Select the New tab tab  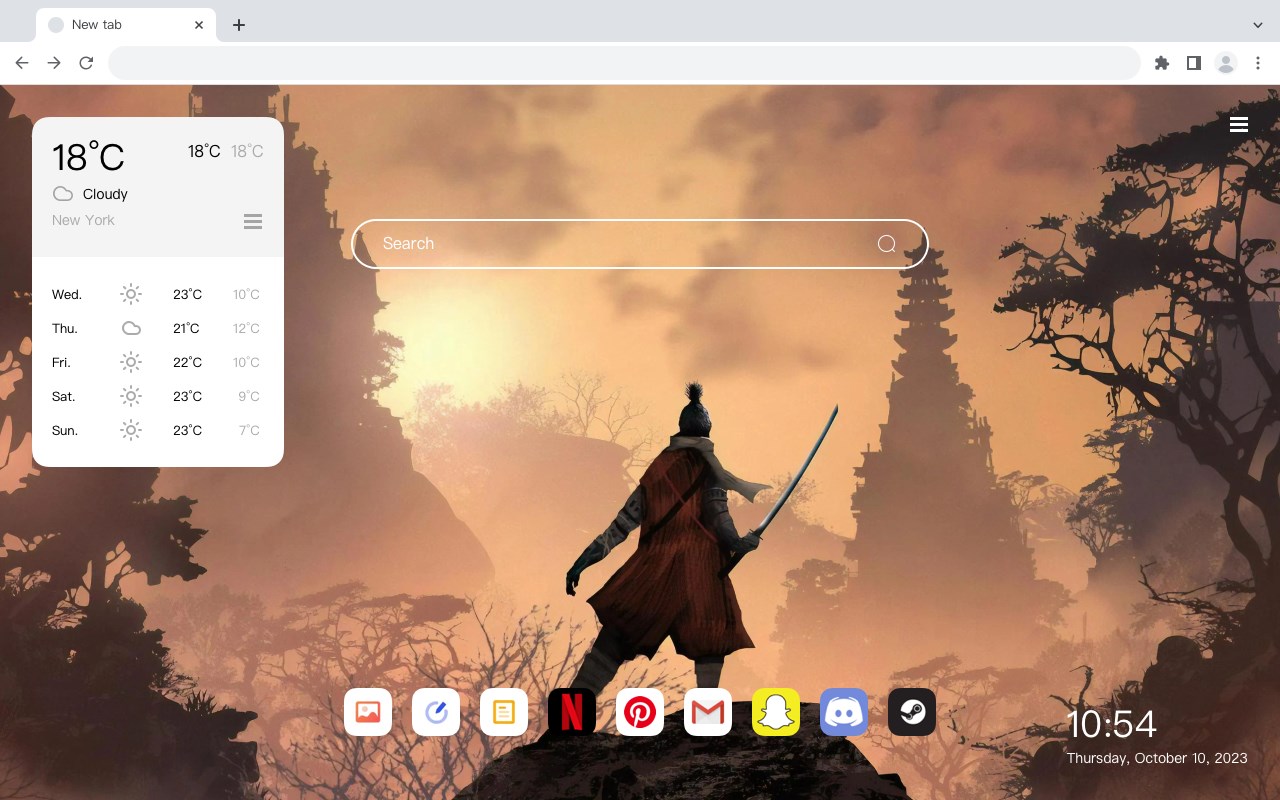pyautogui.click(x=126, y=25)
